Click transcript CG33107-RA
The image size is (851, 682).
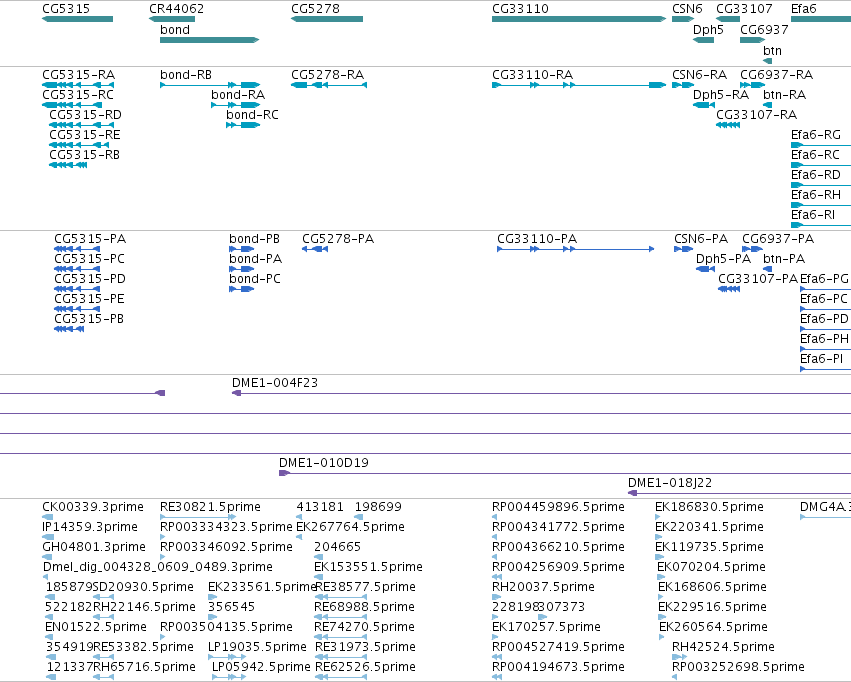coord(728,125)
